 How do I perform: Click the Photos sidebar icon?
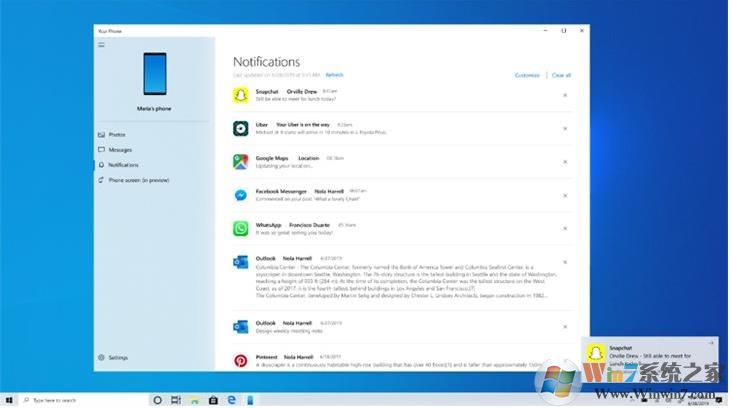point(101,134)
